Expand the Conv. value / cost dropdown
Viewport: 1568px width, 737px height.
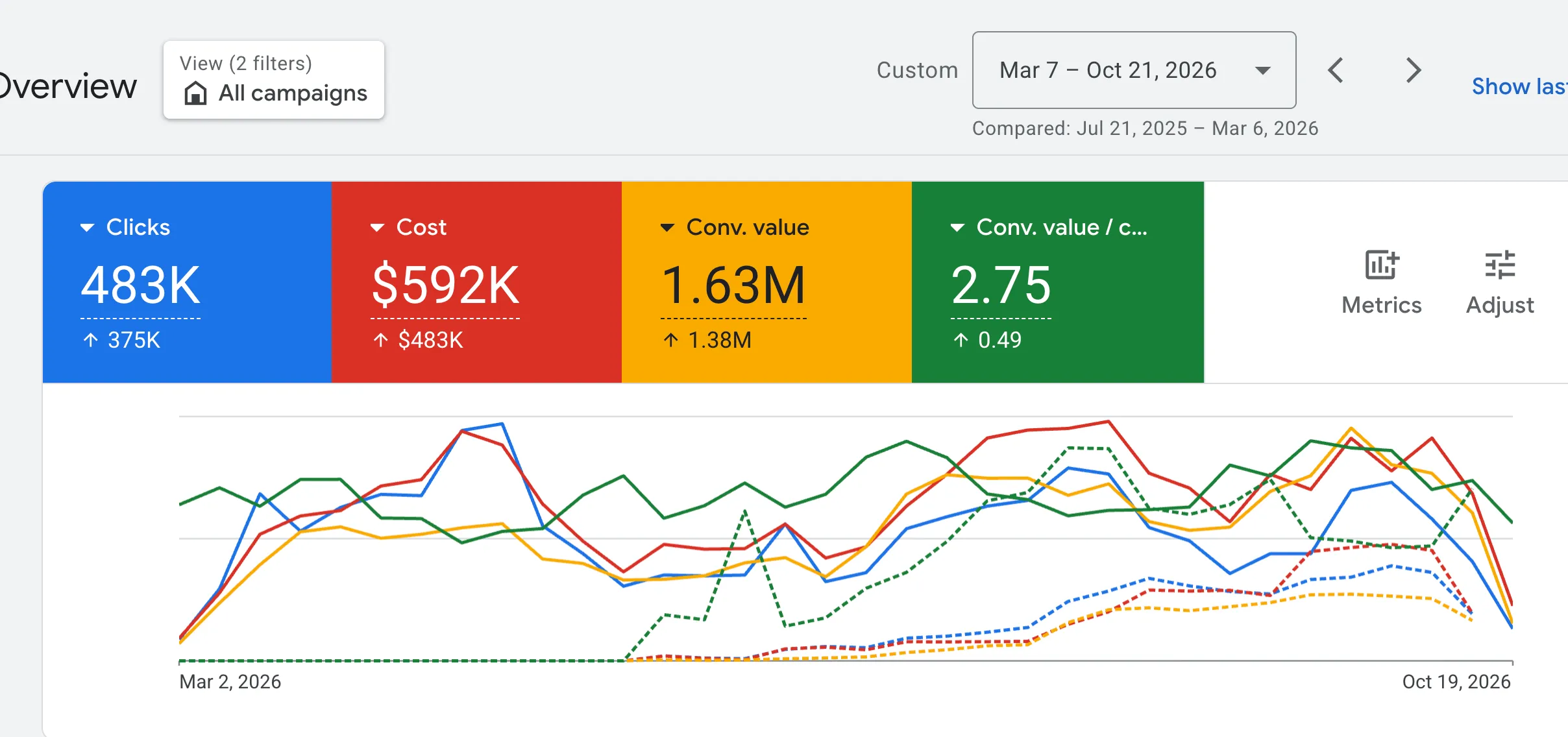957,227
